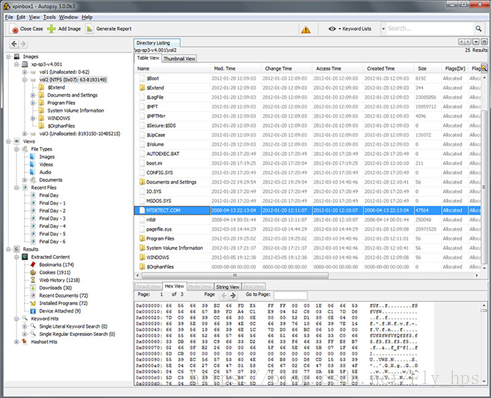
Task: Click the Audio file type icon
Action: (x=33, y=172)
